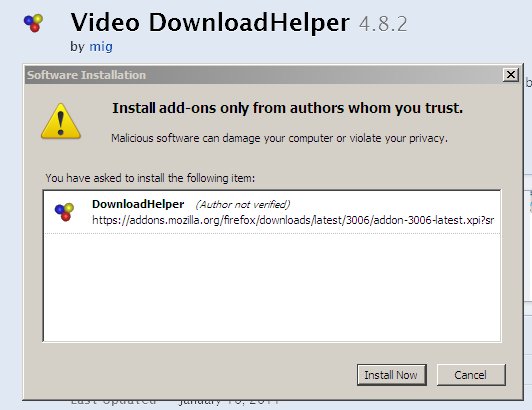The width and height of the screenshot is (532, 410).
Task: Click the Video DownloadHelper logo beside page title
Action: click(x=33, y=23)
